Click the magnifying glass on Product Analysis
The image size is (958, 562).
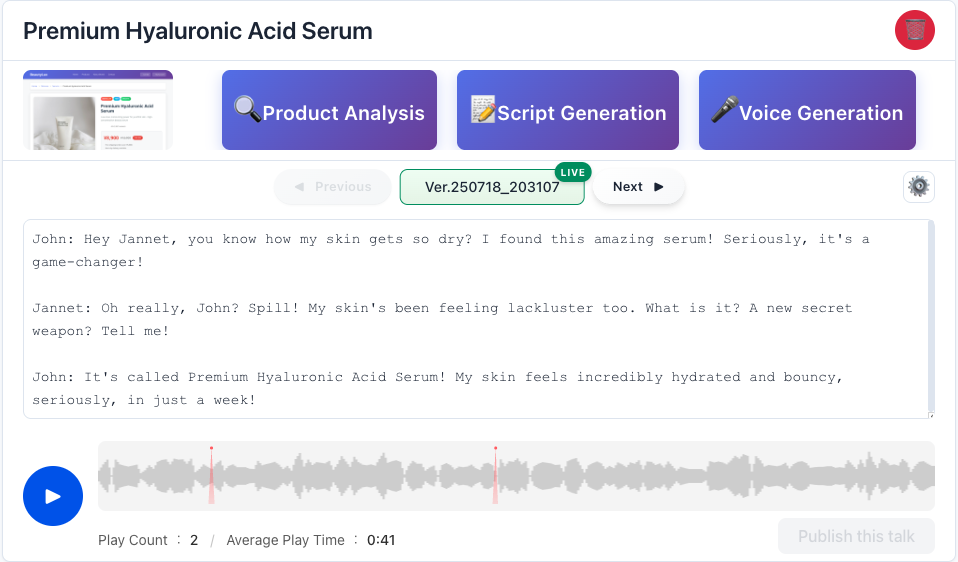247,109
